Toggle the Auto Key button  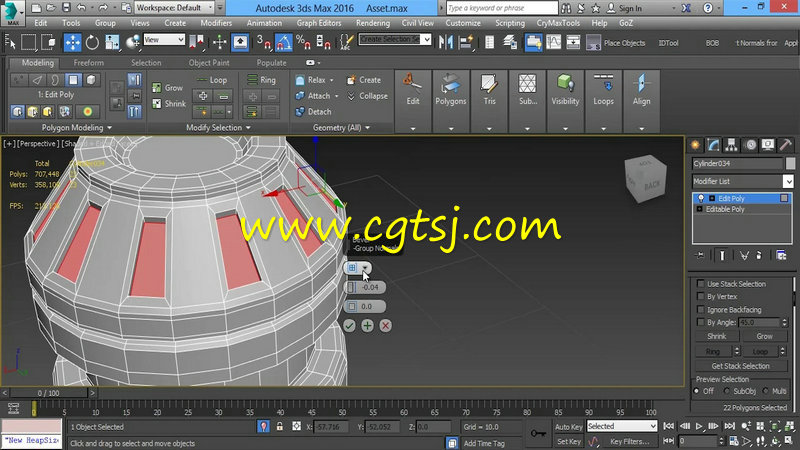tap(568, 427)
